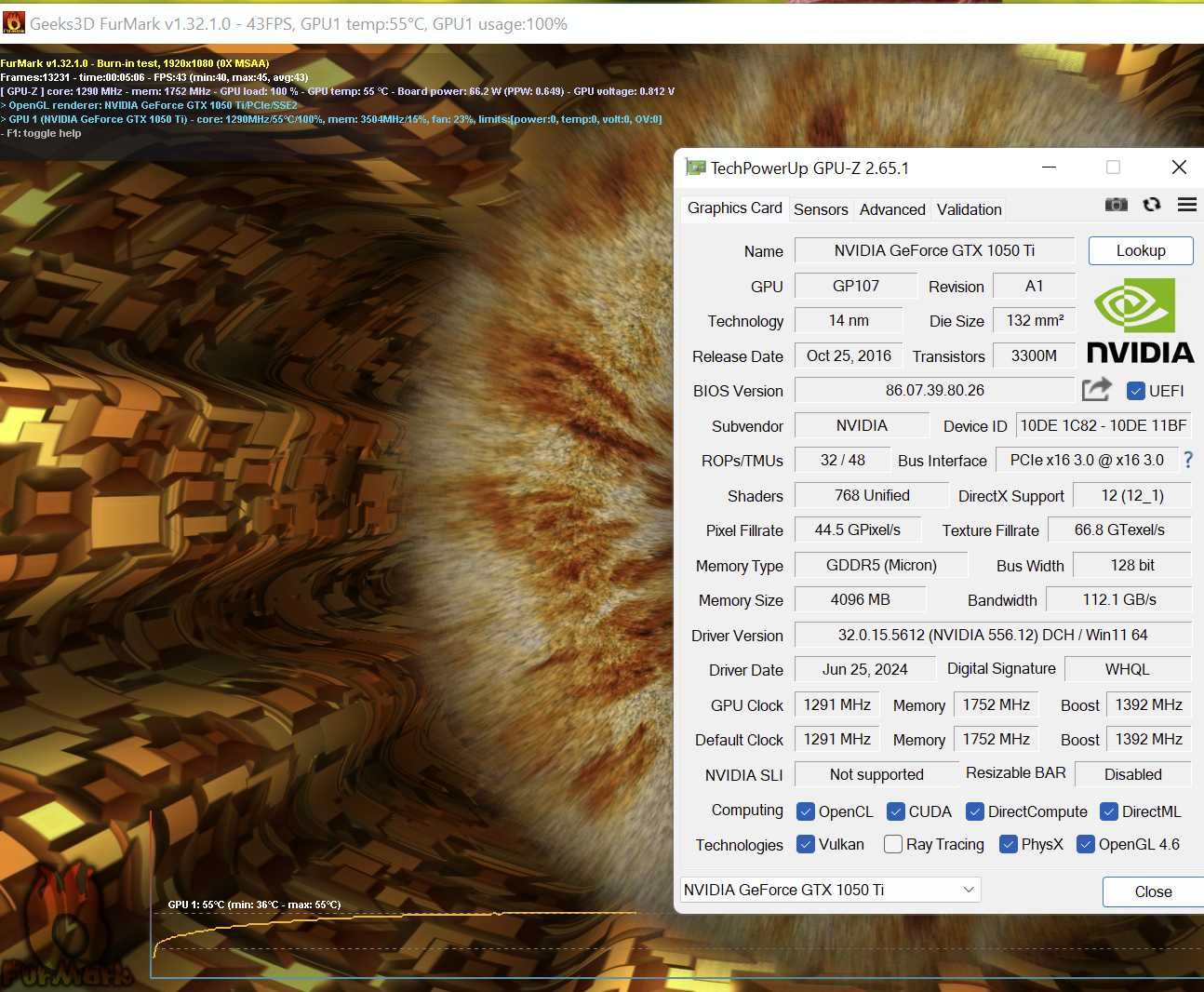
Task: Click the NVIDIA logo image
Action: click(1140, 321)
